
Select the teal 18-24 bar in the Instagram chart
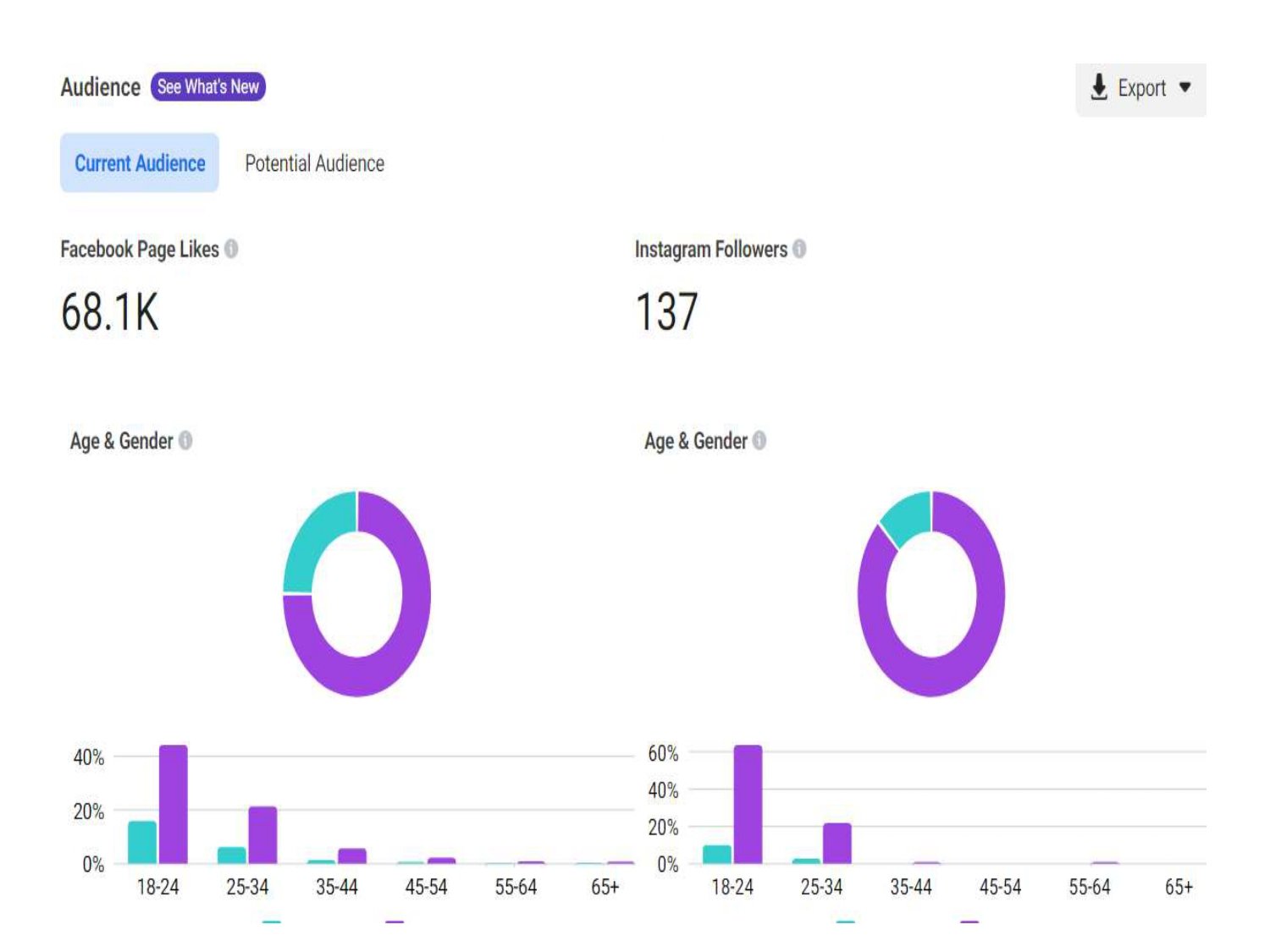[716, 854]
